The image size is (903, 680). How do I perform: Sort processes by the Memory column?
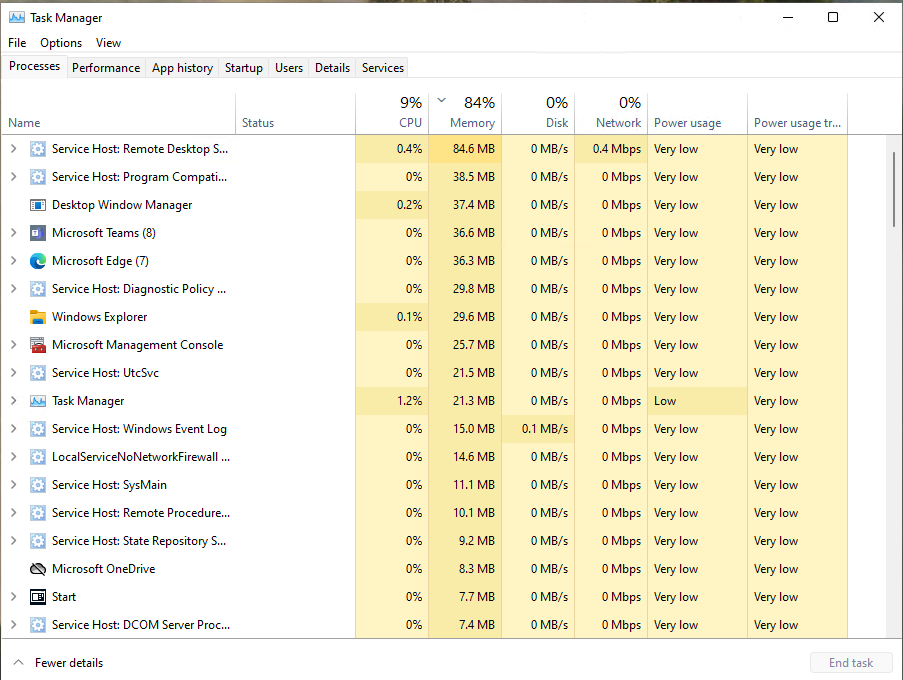tap(471, 112)
